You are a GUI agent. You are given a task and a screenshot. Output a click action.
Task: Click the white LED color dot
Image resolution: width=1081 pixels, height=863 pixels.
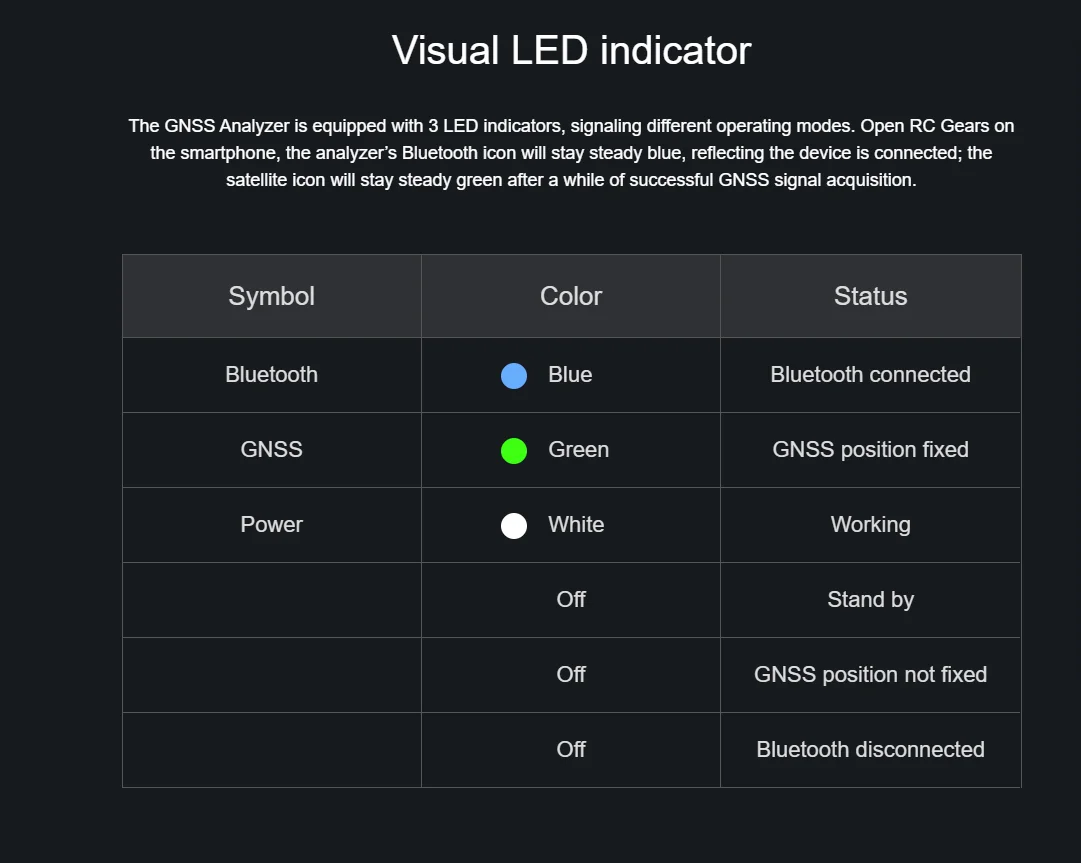coord(514,526)
